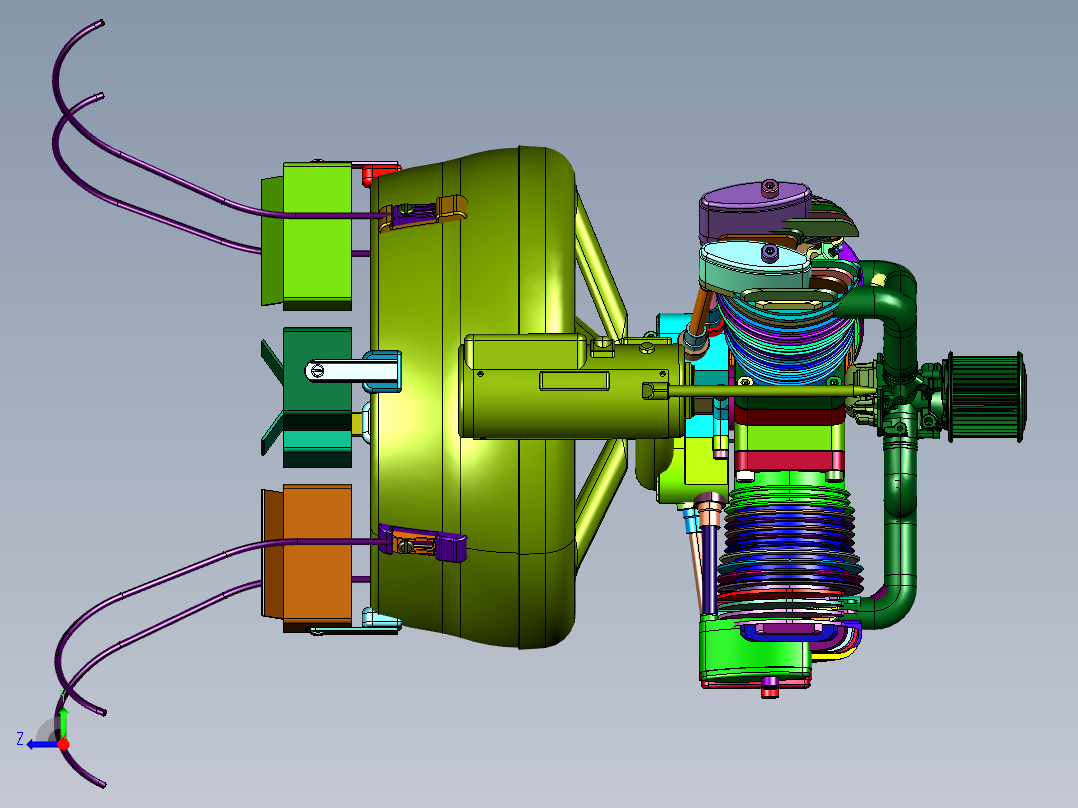Viewport: 1078px width, 808px height.
Task: Select the upper tank strap clamp
Action: coord(424,212)
